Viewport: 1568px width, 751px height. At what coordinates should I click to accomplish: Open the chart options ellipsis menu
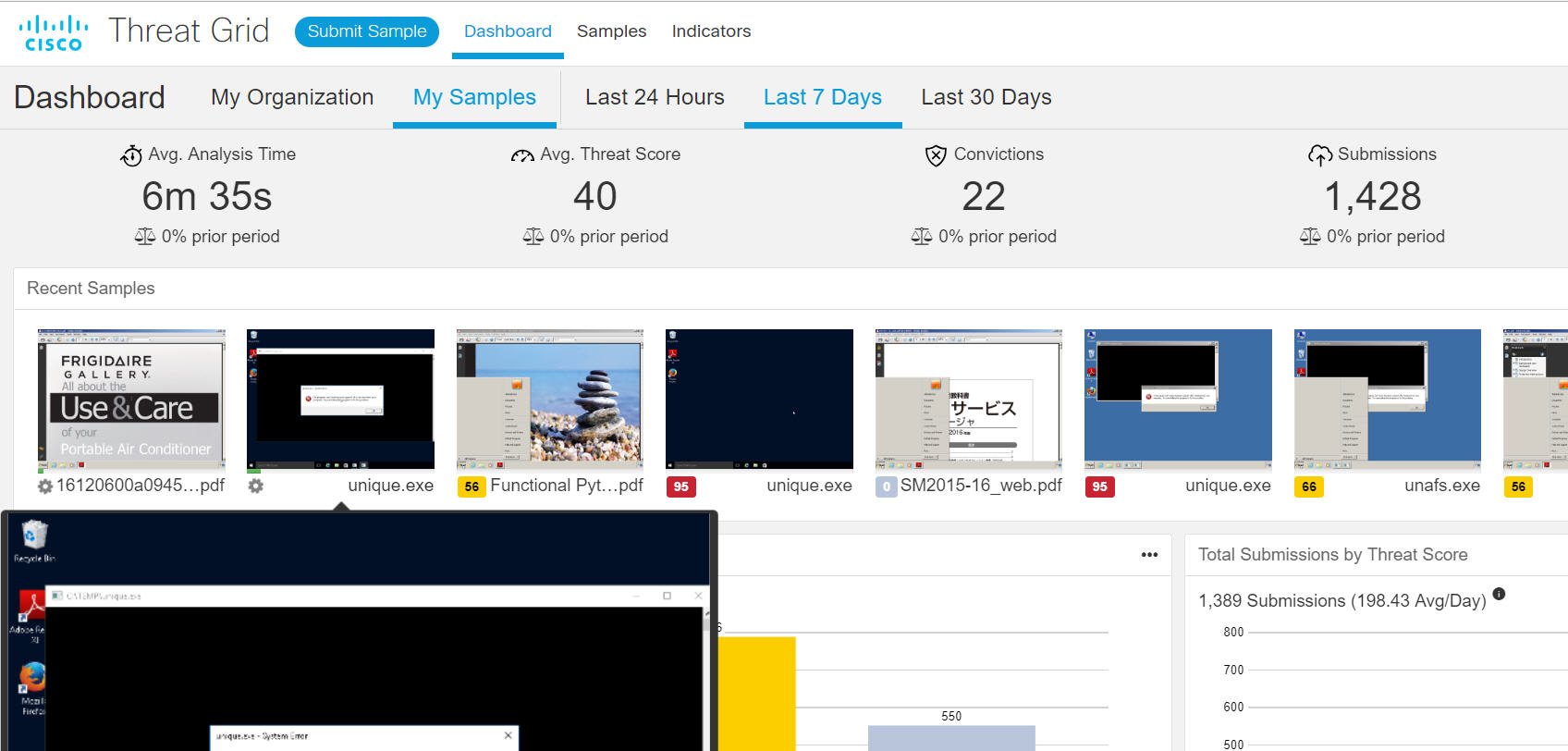click(1149, 555)
